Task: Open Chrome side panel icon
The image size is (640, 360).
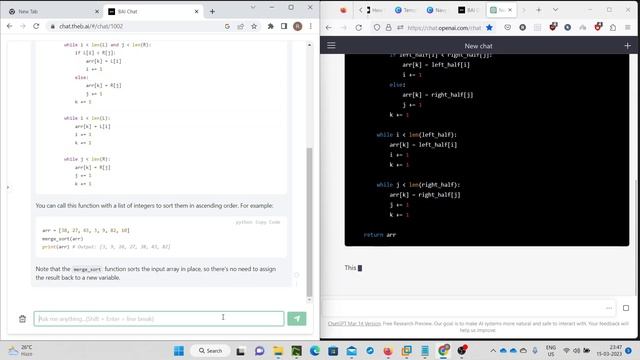Action: [284, 26]
